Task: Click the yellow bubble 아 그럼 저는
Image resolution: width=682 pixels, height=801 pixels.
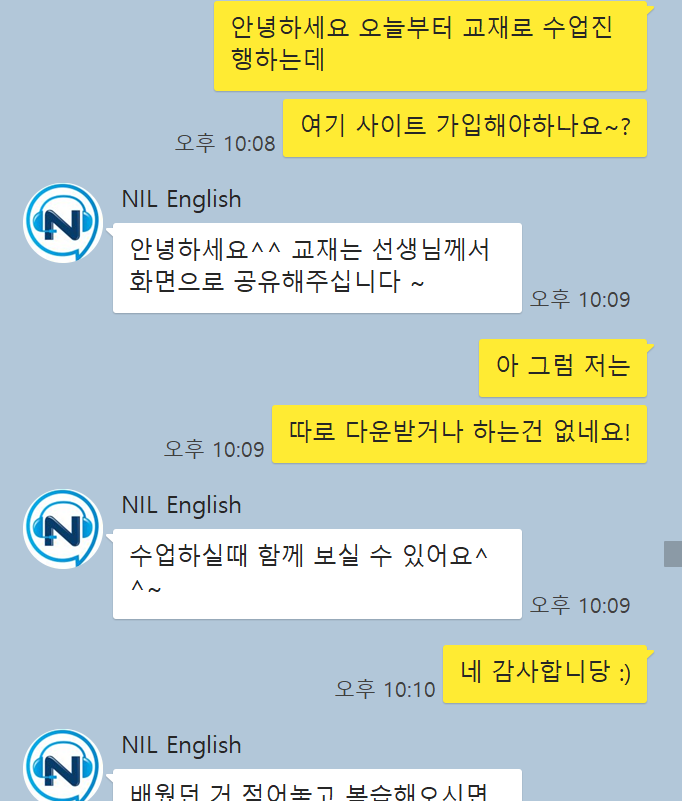Action: point(563,367)
